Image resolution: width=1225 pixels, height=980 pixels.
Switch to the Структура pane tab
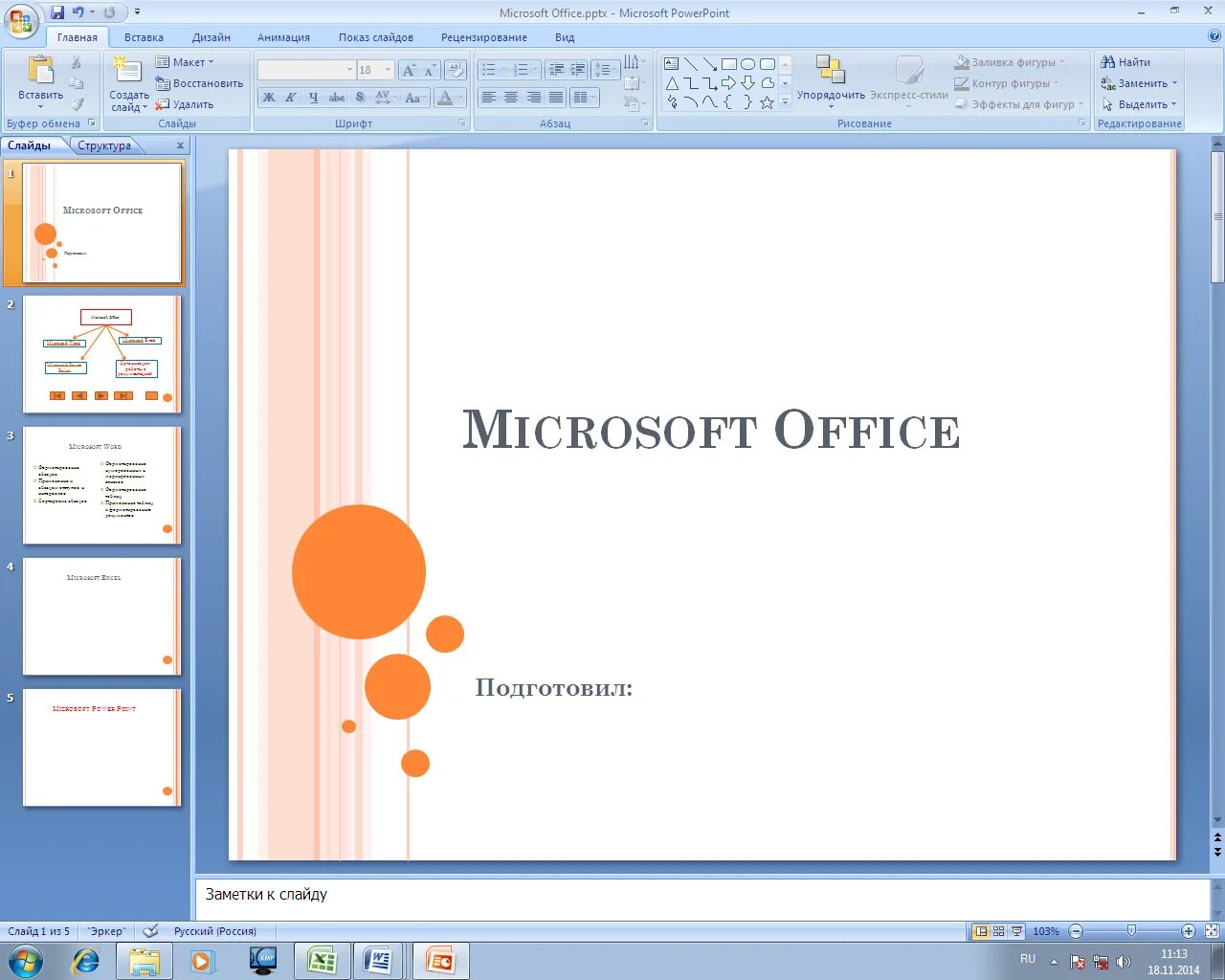coord(104,145)
